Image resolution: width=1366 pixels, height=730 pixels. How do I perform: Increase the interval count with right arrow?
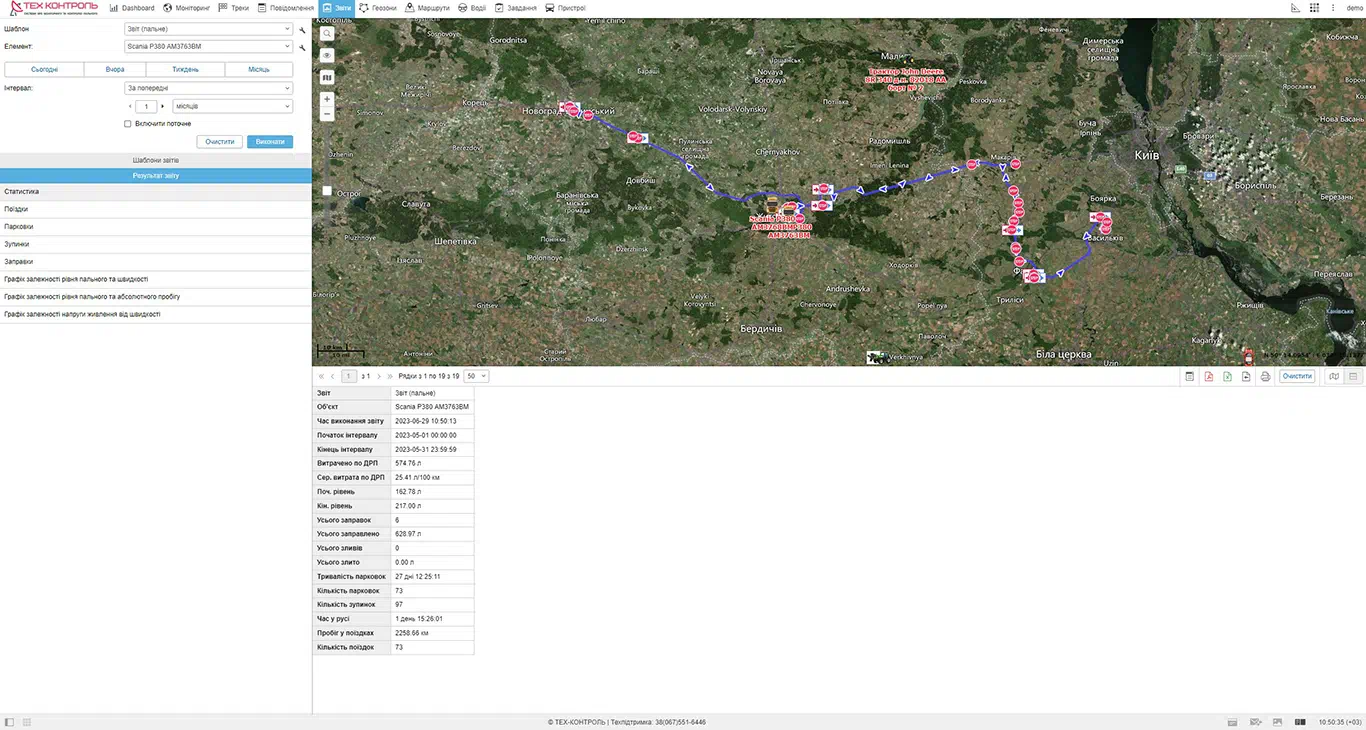(x=163, y=106)
